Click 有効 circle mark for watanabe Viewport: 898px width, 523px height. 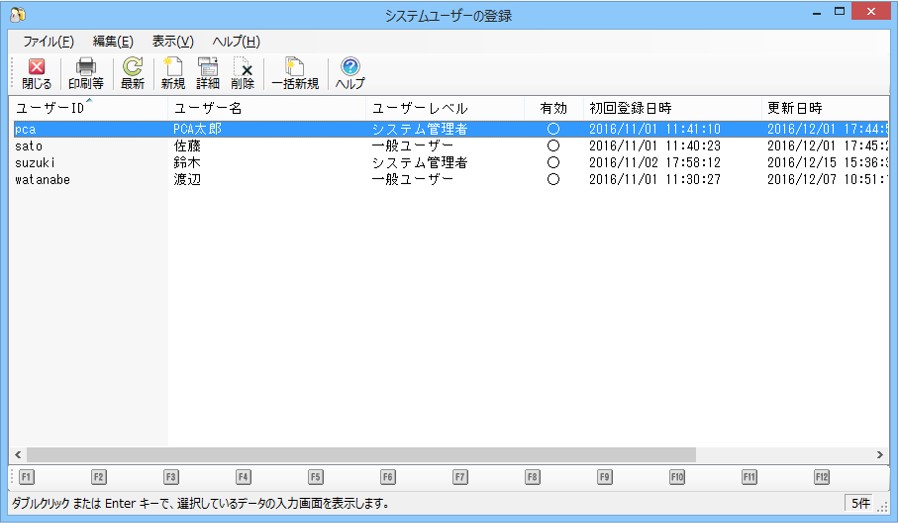click(x=553, y=180)
